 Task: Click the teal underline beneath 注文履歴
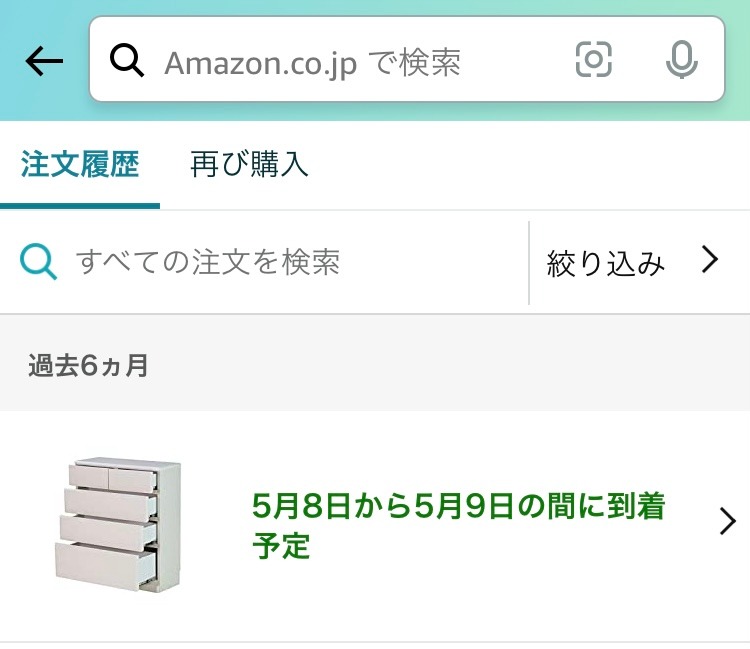tap(80, 206)
